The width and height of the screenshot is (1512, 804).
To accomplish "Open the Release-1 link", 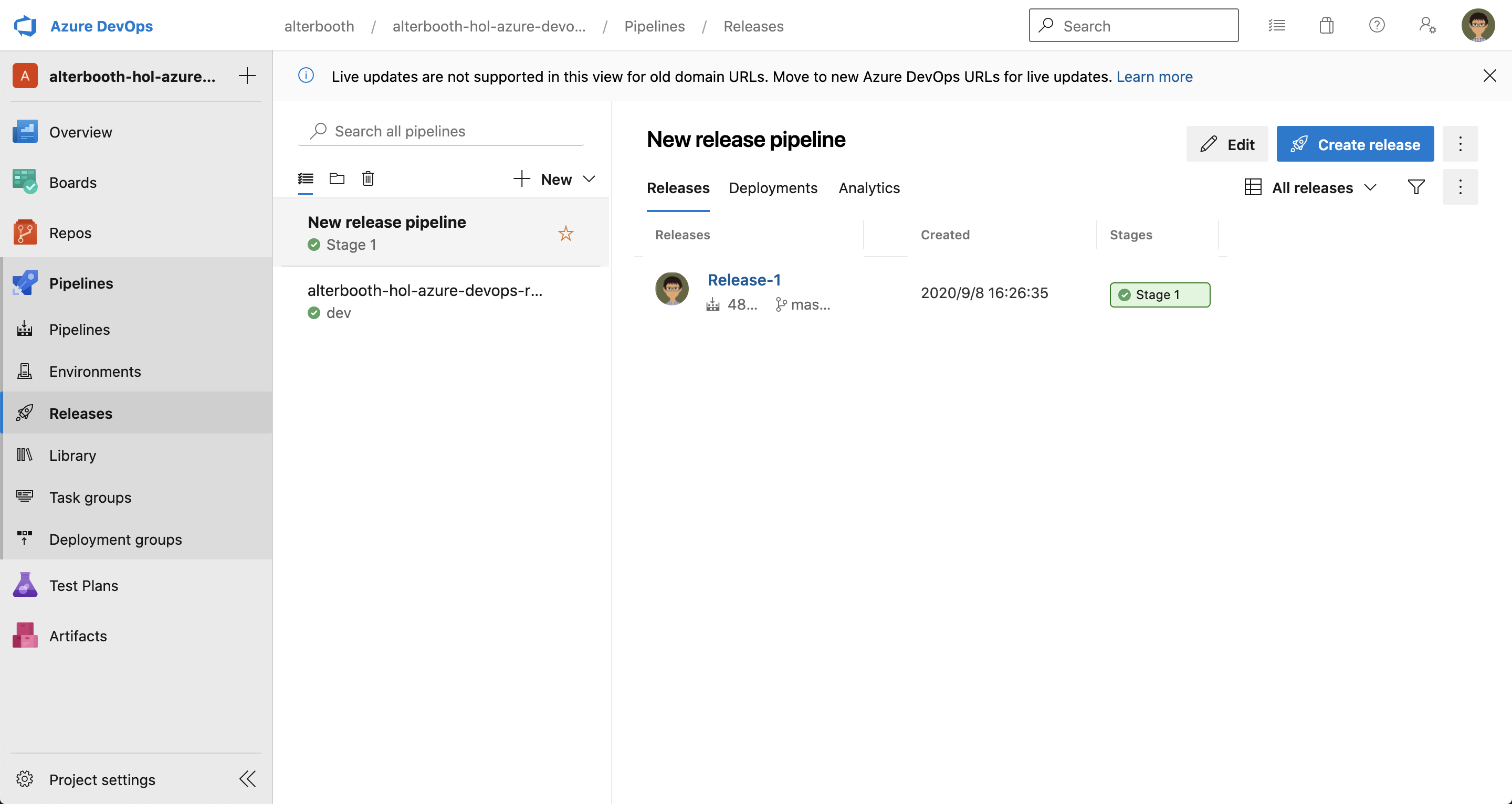I will [744, 280].
